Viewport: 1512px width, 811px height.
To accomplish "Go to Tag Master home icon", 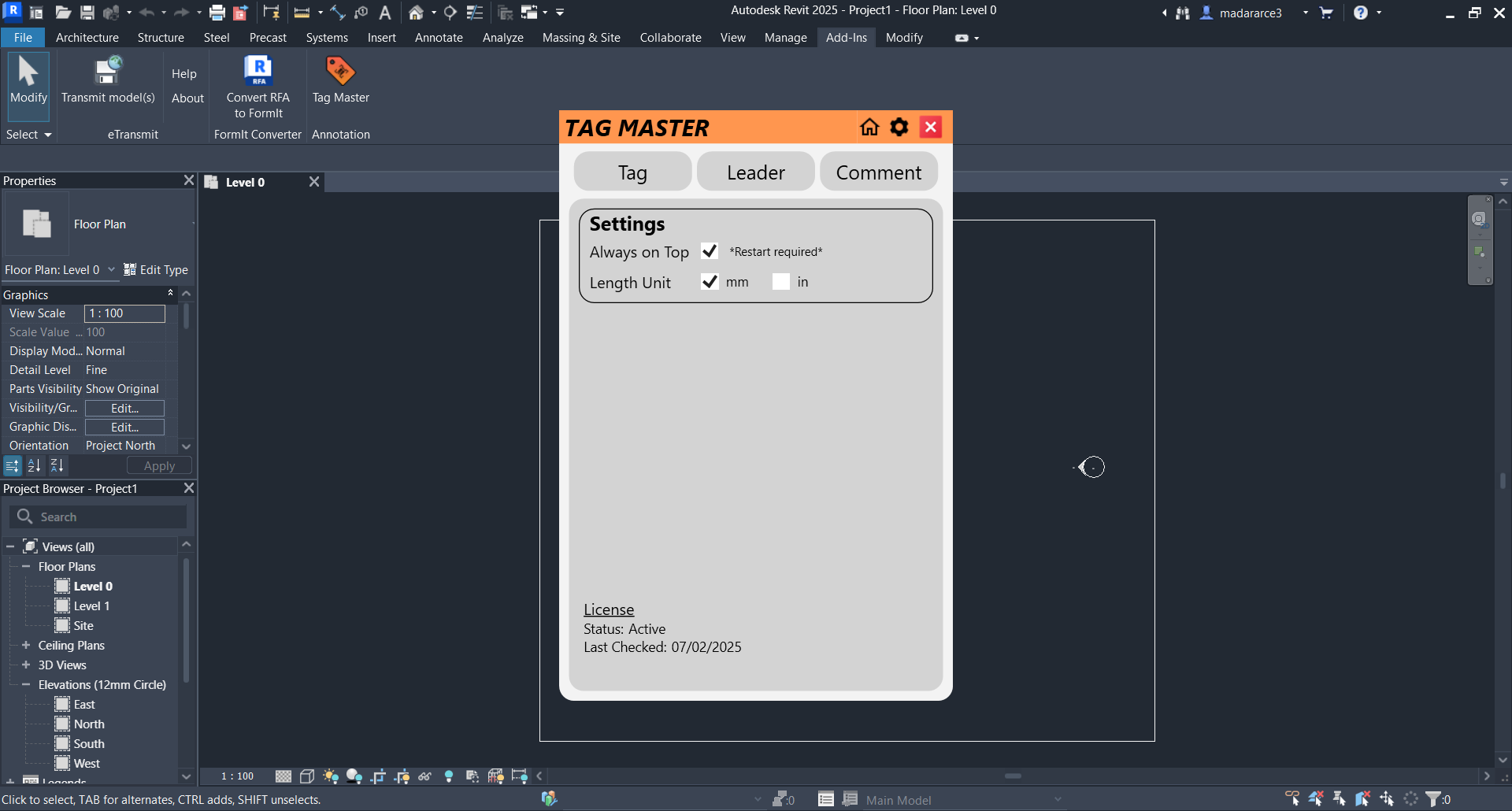I will 869,127.
